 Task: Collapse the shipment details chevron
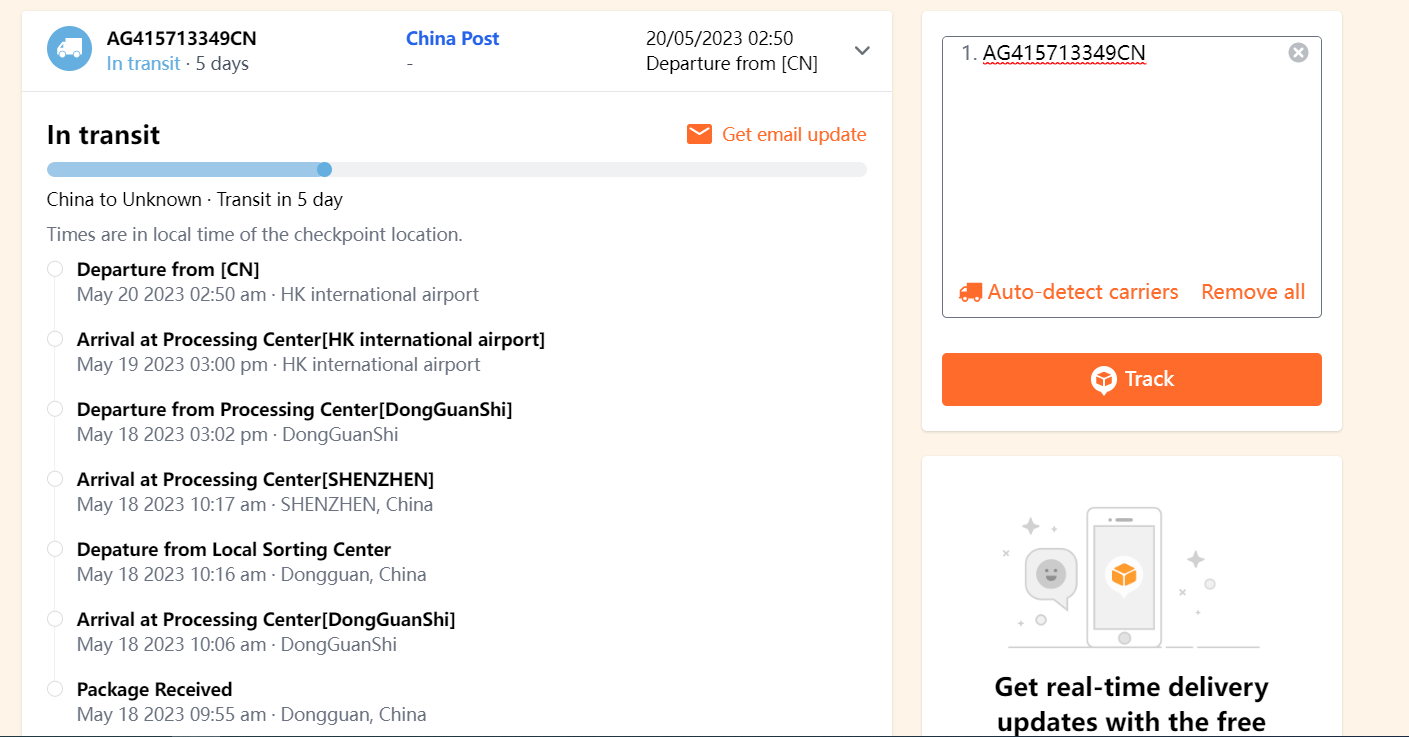[862, 50]
